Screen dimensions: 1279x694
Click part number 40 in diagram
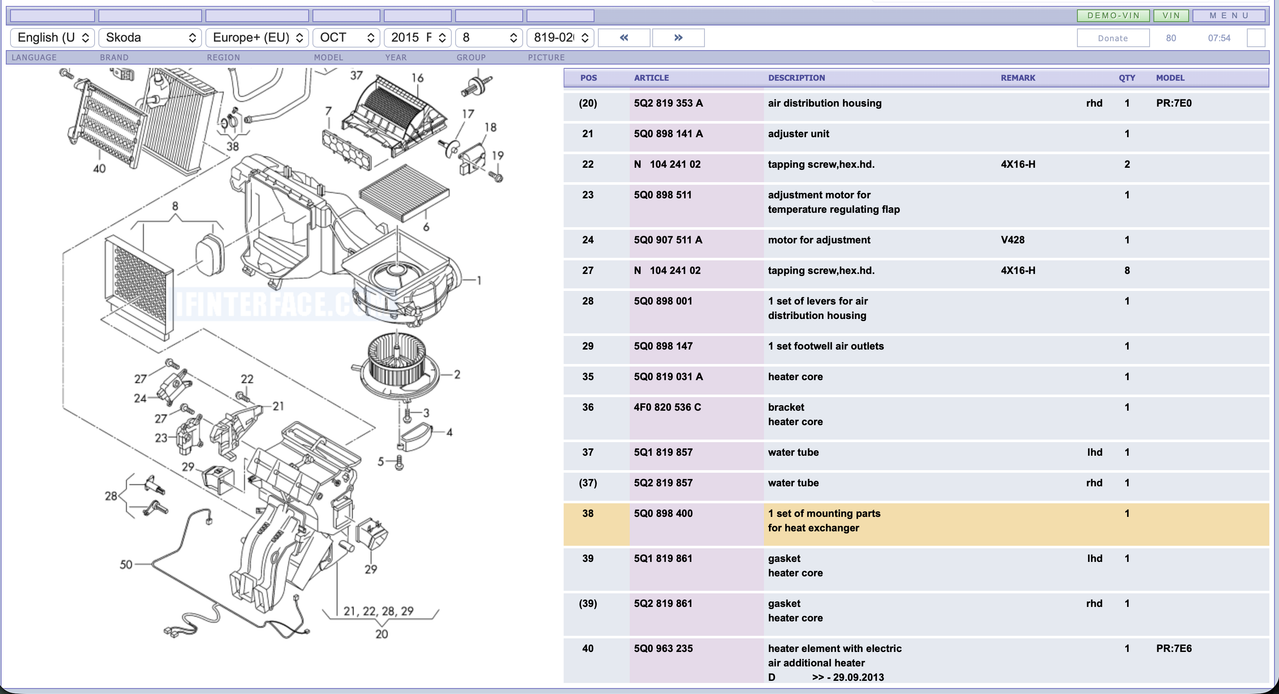(99, 168)
